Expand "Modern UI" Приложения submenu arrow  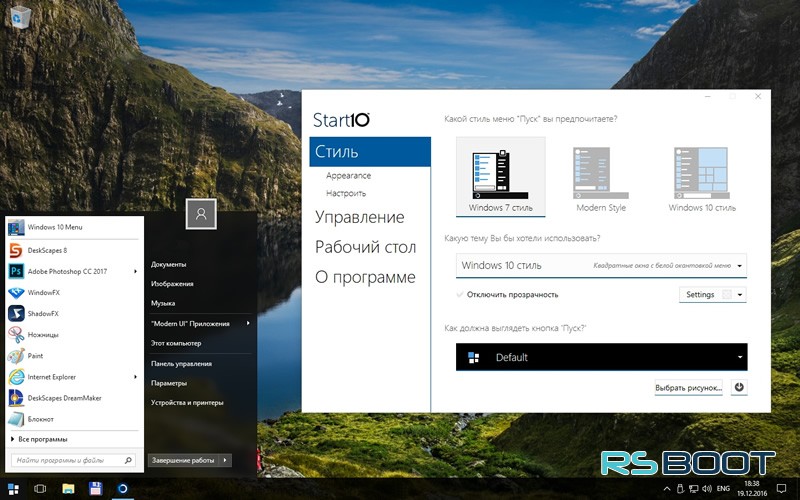pyautogui.click(x=248, y=323)
